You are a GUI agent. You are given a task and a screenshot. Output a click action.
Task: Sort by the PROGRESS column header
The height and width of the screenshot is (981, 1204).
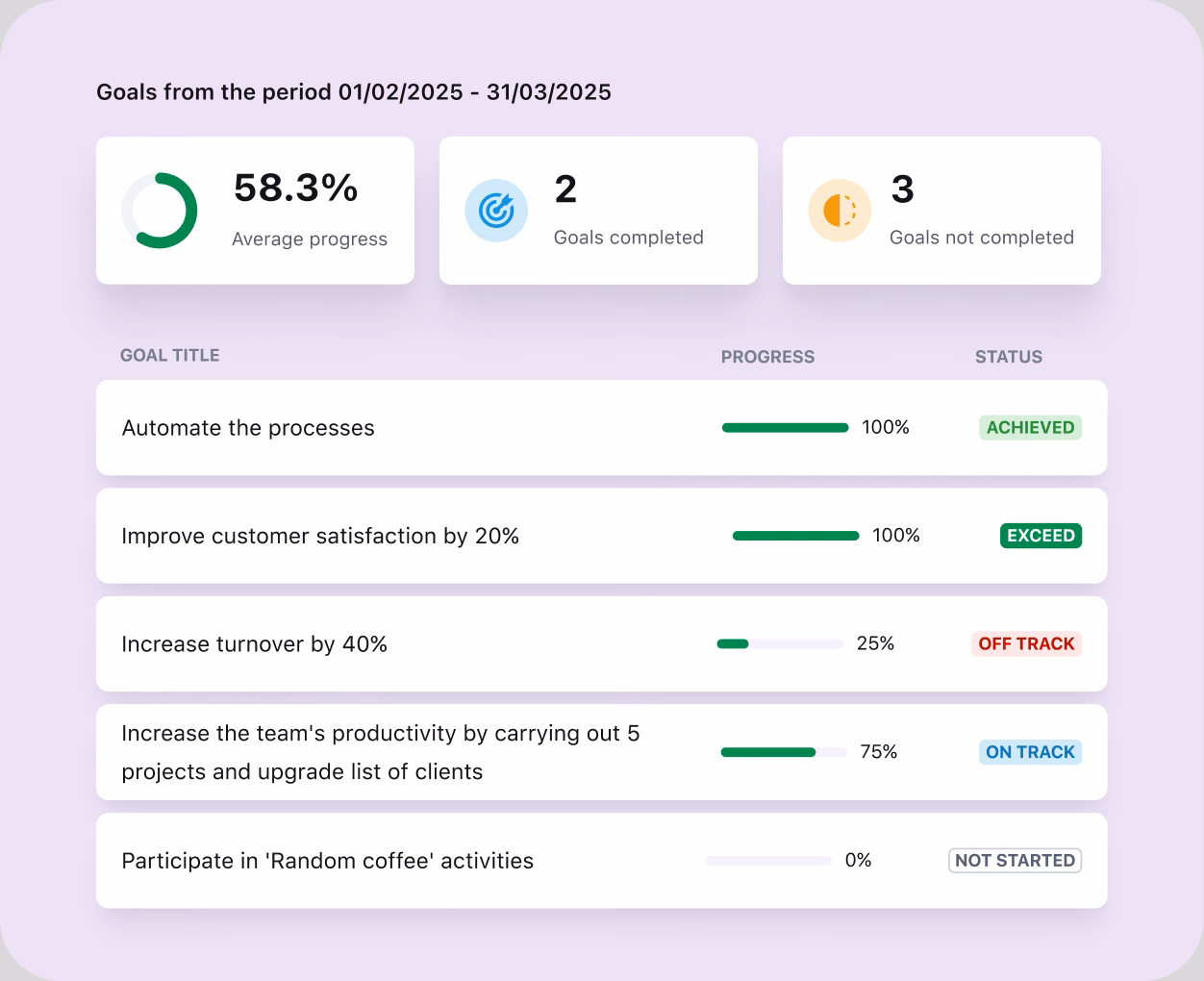pos(767,357)
